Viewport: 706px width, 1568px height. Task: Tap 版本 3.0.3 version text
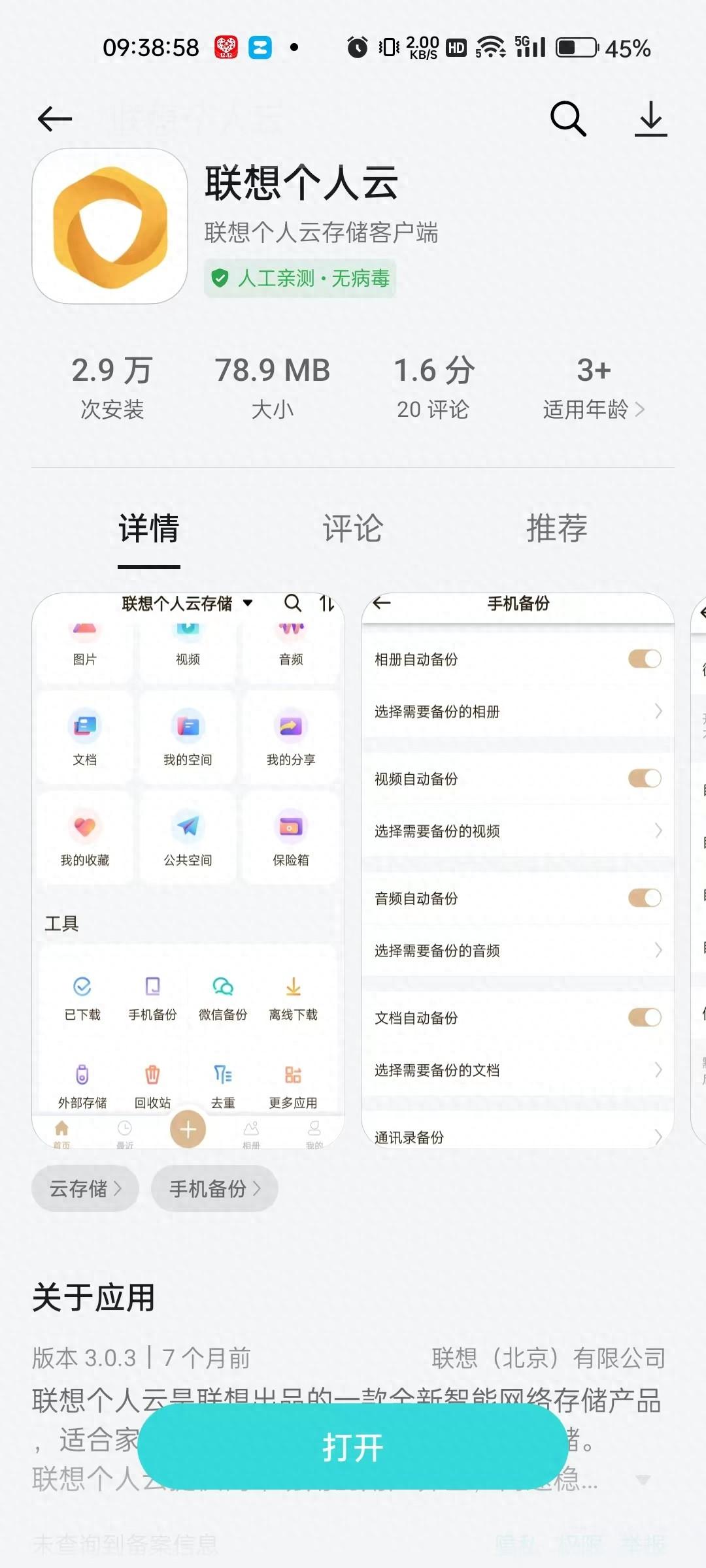point(84,1358)
